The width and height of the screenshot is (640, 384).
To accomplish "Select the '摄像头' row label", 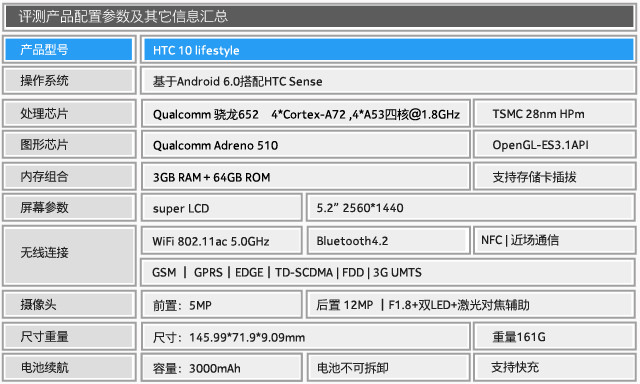I will pos(69,304).
